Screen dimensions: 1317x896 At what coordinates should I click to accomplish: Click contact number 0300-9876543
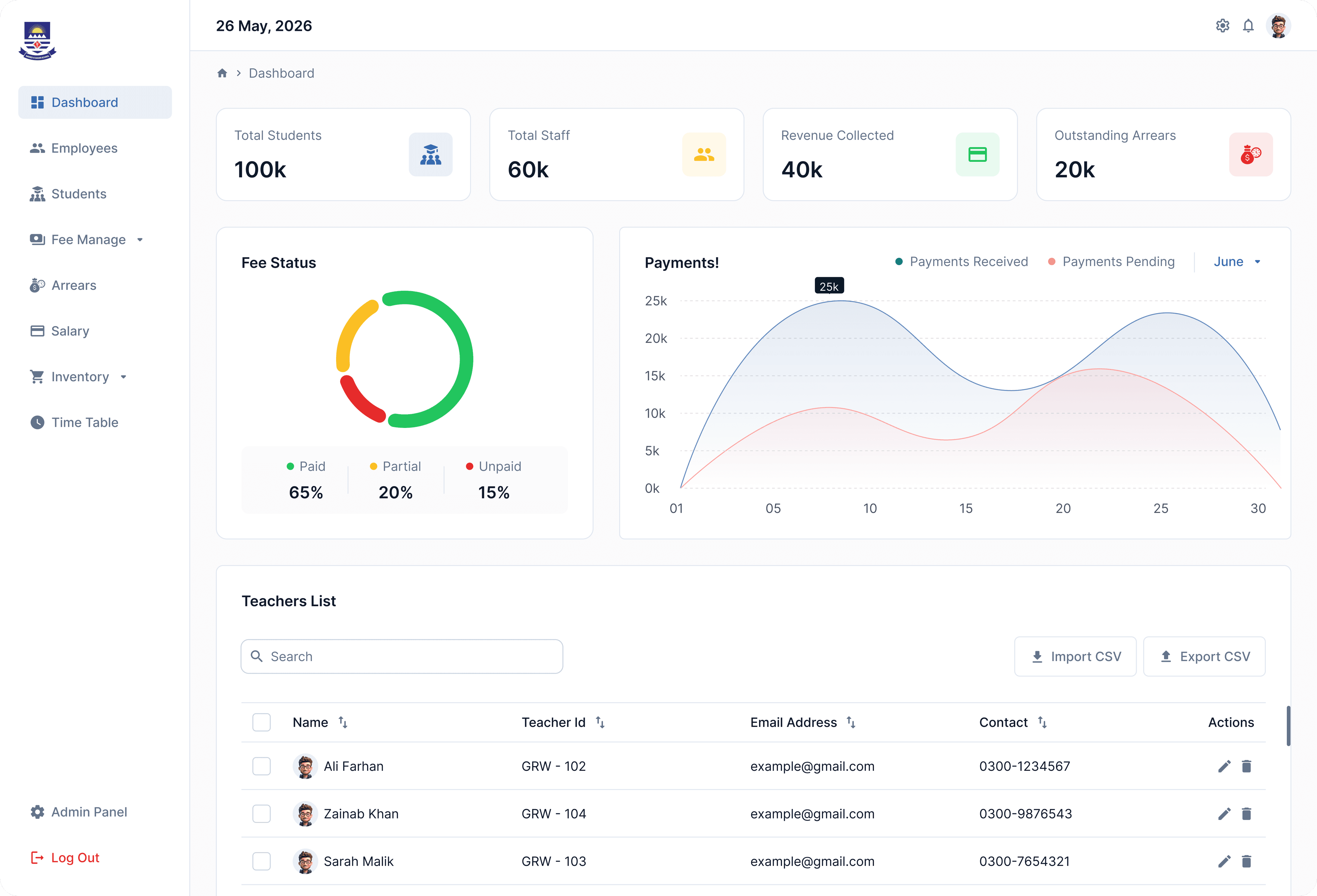(x=1025, y=814)
